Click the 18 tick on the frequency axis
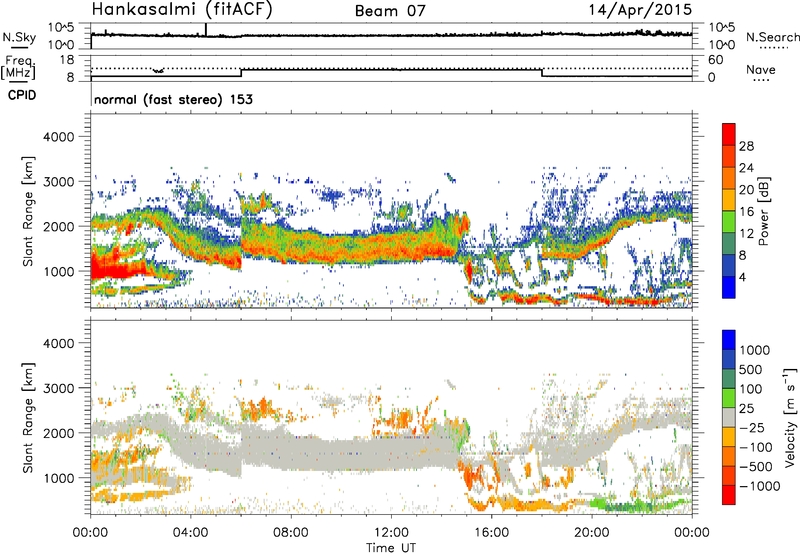This screenshot has height=554, width=800. pos(67,60)
